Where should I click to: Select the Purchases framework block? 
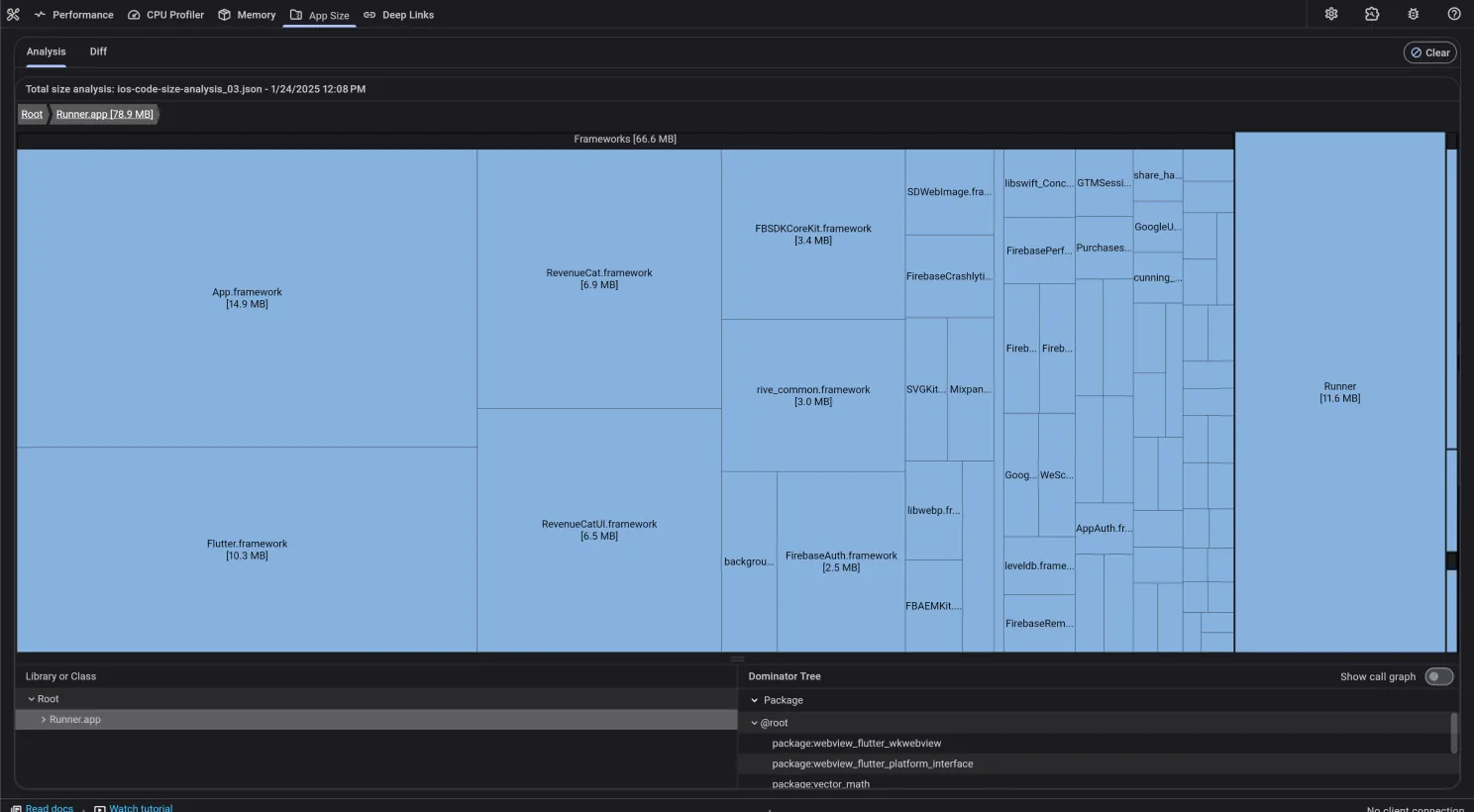(1104, 248)
